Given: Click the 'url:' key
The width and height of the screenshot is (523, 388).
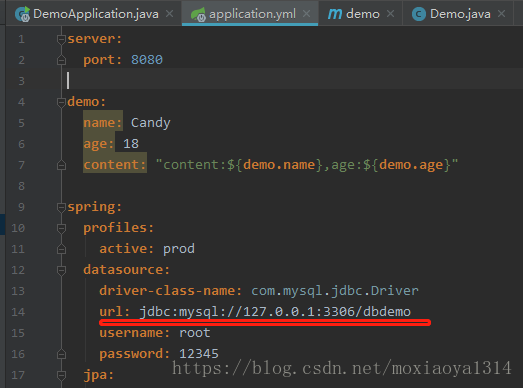Looking at the screenshot, I should click(x=114, y=312).
